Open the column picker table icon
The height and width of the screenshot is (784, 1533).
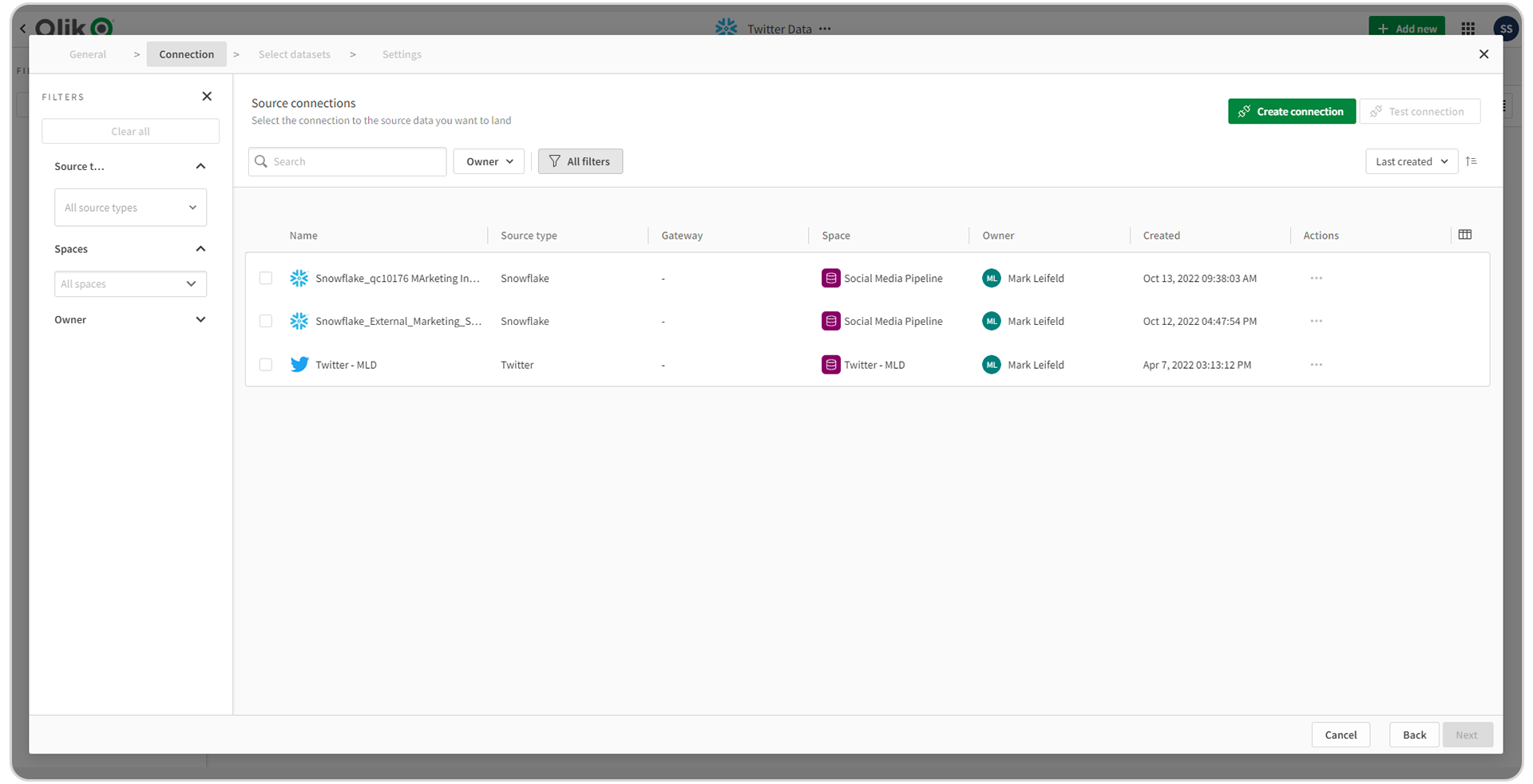pyautogui.click(x=1465, y=235)
